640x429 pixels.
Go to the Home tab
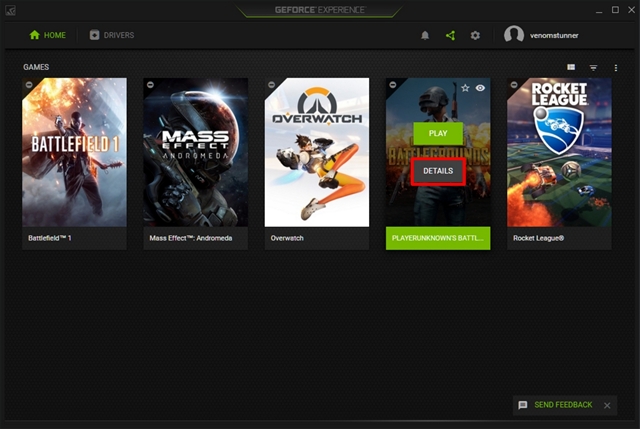tap(48, 35)
